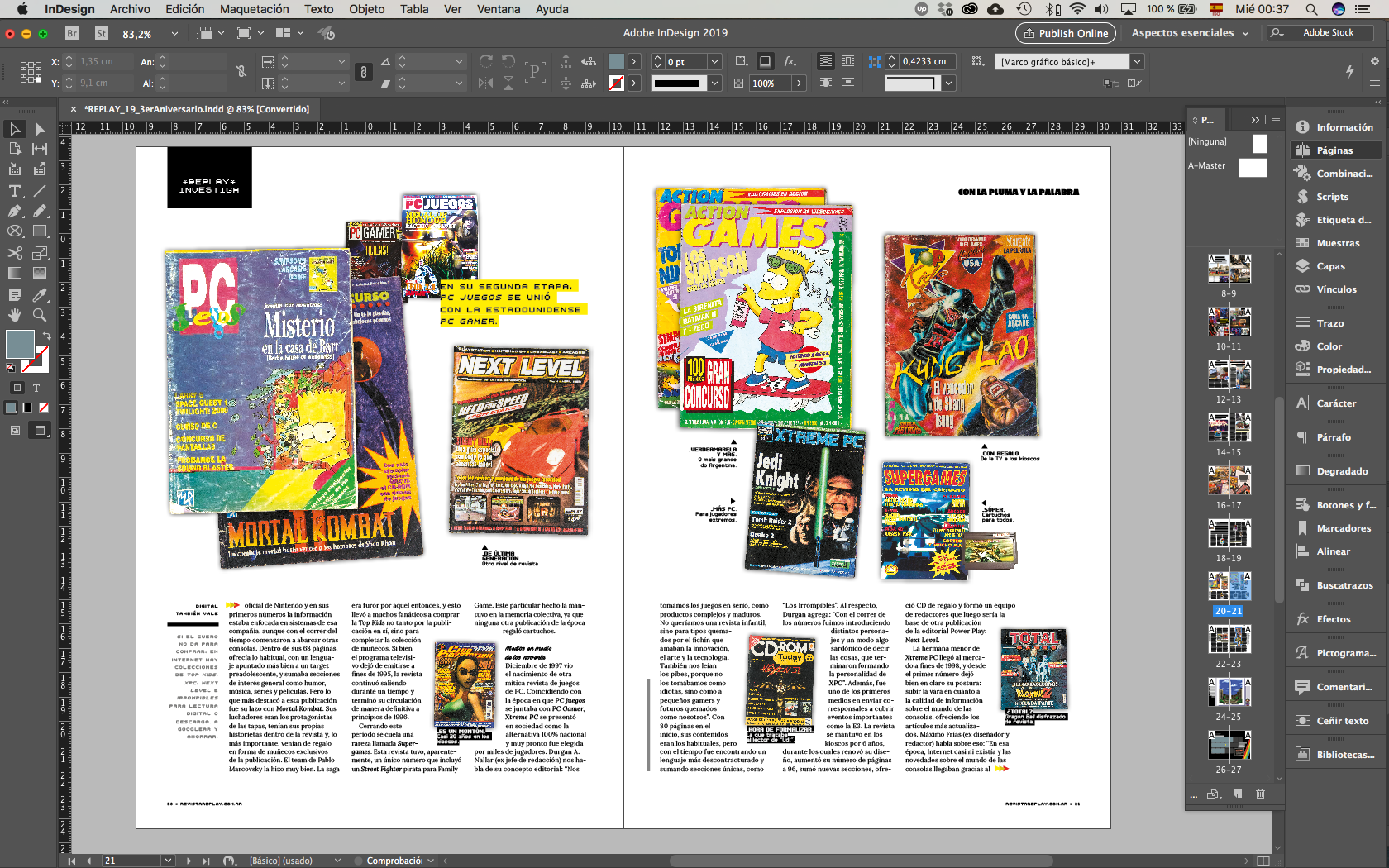This screenshot has width=1389, height=868.
Task: Select the Free Transform tool
Action: [x=40, y=253]
